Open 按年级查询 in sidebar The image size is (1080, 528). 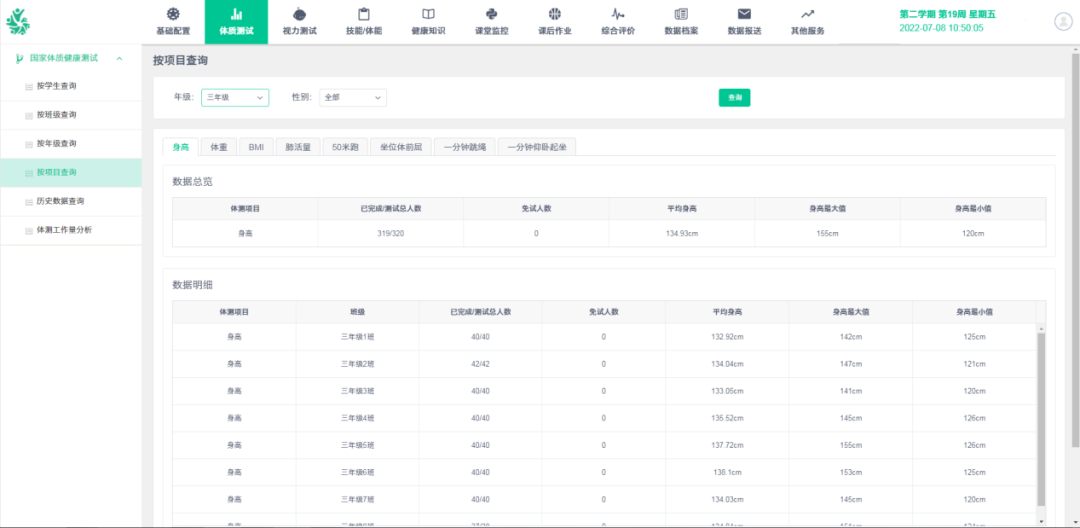coord(71,144)
